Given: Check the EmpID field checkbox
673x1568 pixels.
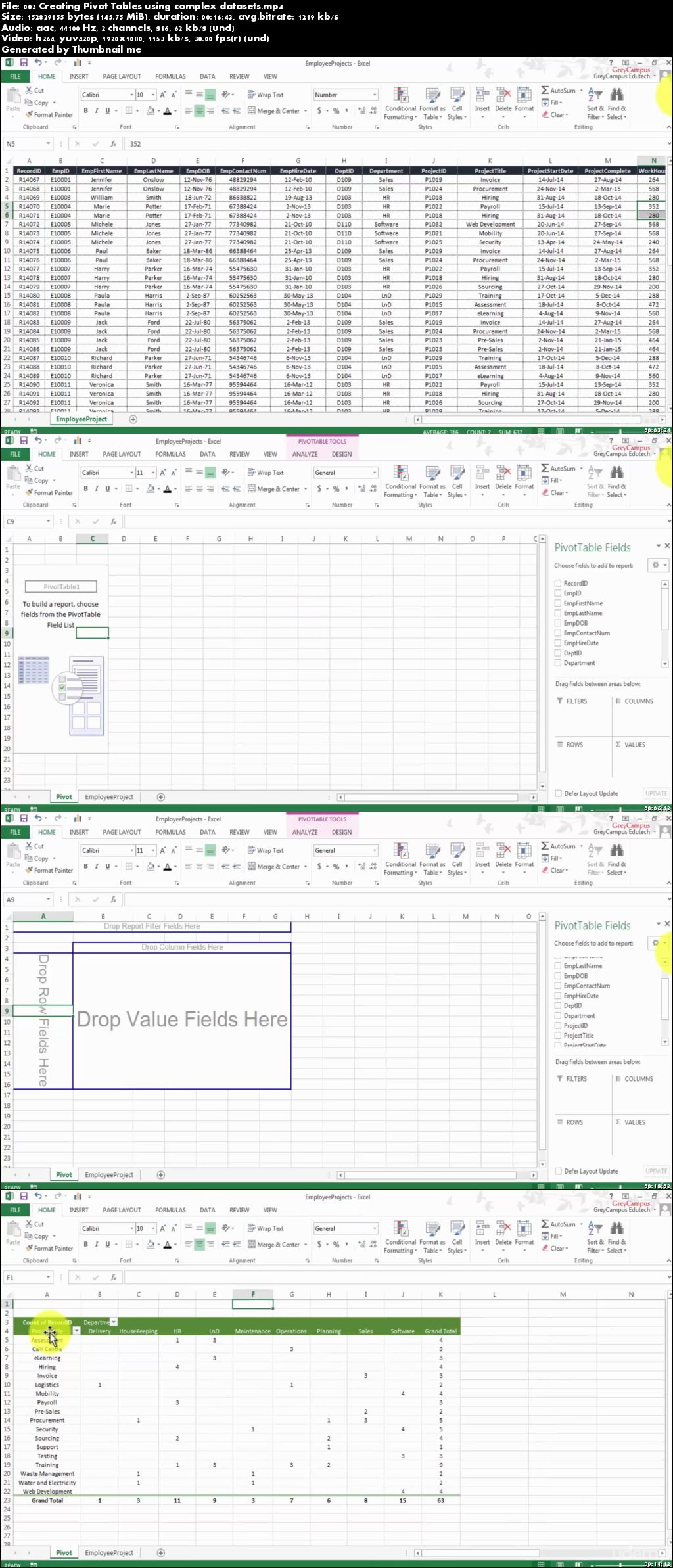Looking at the screenshot, I should [x=558, y=593].
